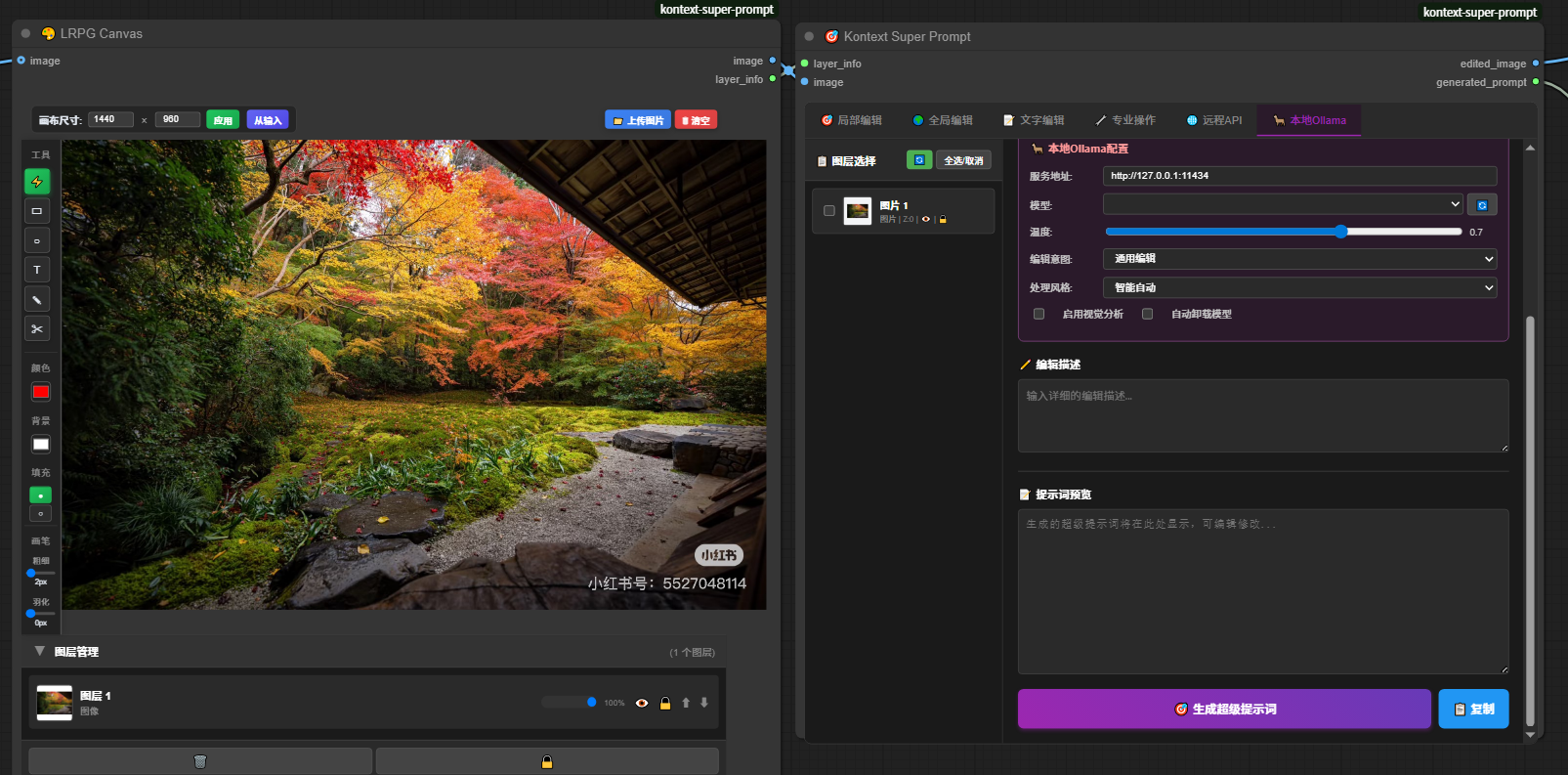Switch to the 文字编辑 tab
The image size is (1568, 775).
[x=1034, y=120]
